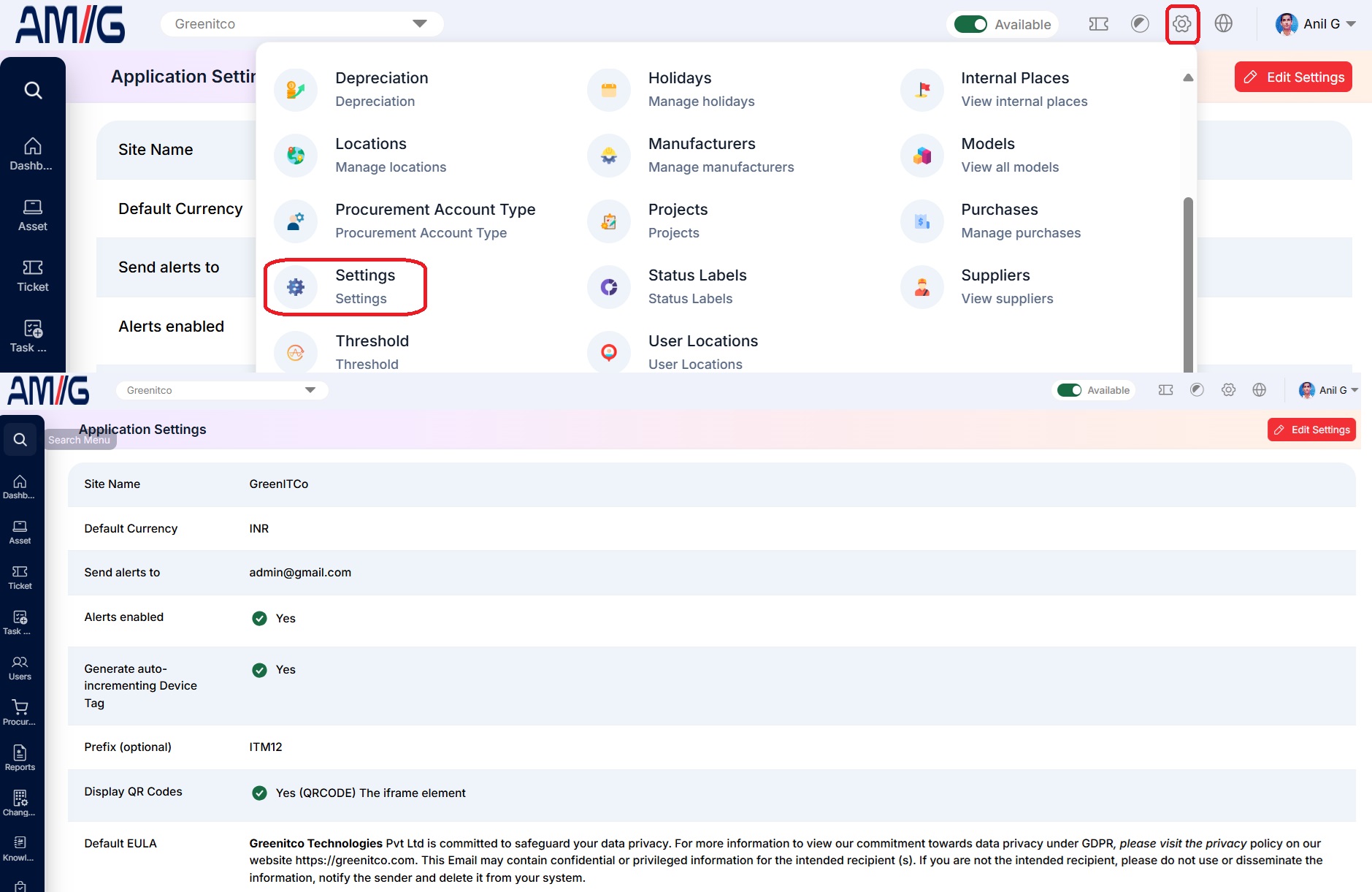Viewport: 1372px width, 892px height.
Task: Toggle the lower Available status switch
Action: point(1069,390)
